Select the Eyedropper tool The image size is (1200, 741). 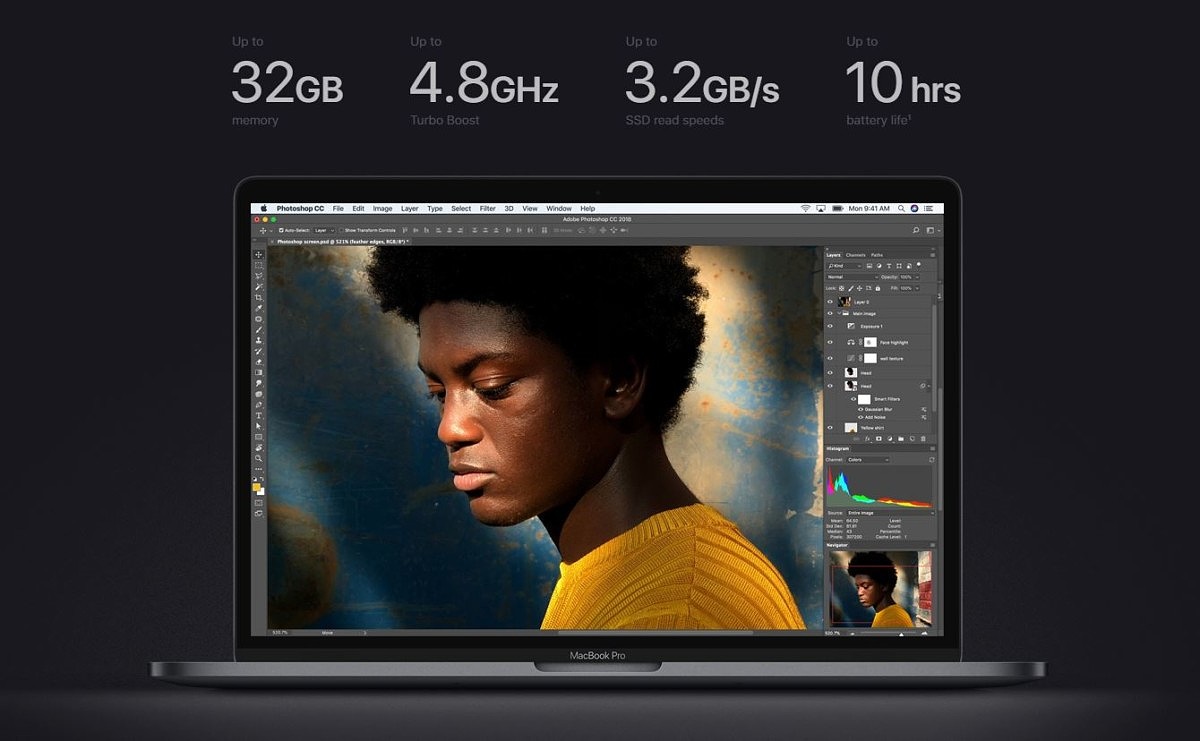pyautogui.click(x=259, y=308)
